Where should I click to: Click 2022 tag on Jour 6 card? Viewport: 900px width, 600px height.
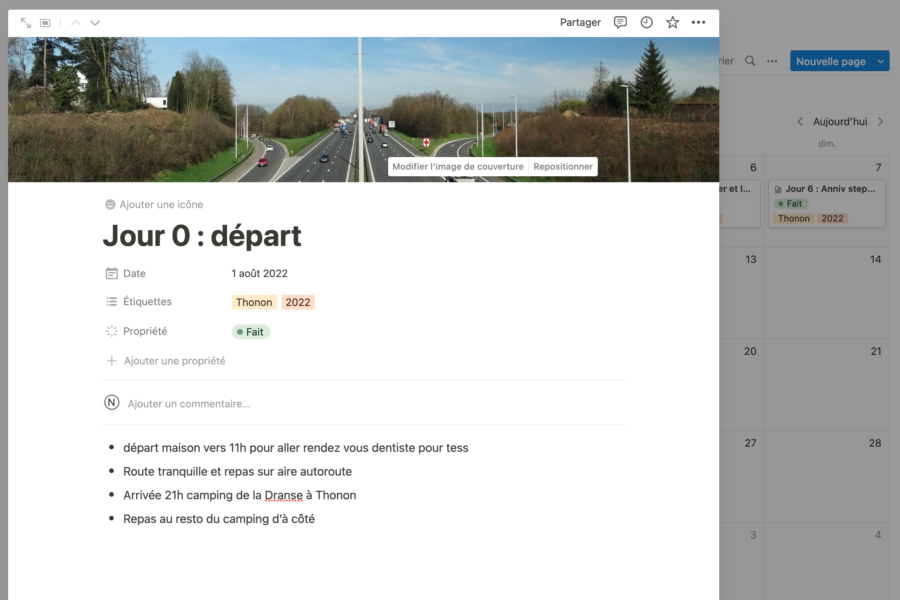pos(832,219)
